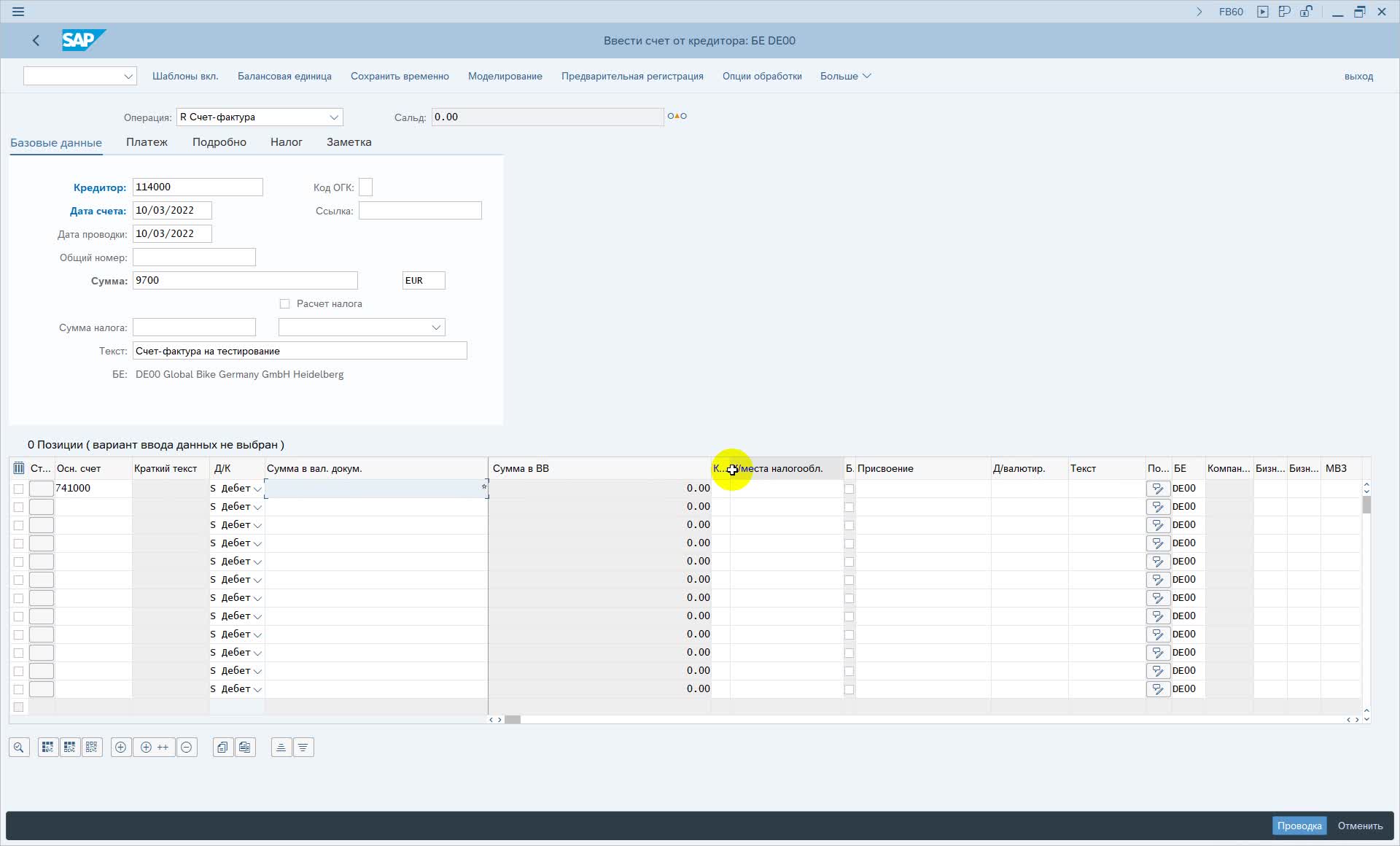1400x846 pixels.
Task: Click the insert row plus icon
Action: tap(121, 748)
